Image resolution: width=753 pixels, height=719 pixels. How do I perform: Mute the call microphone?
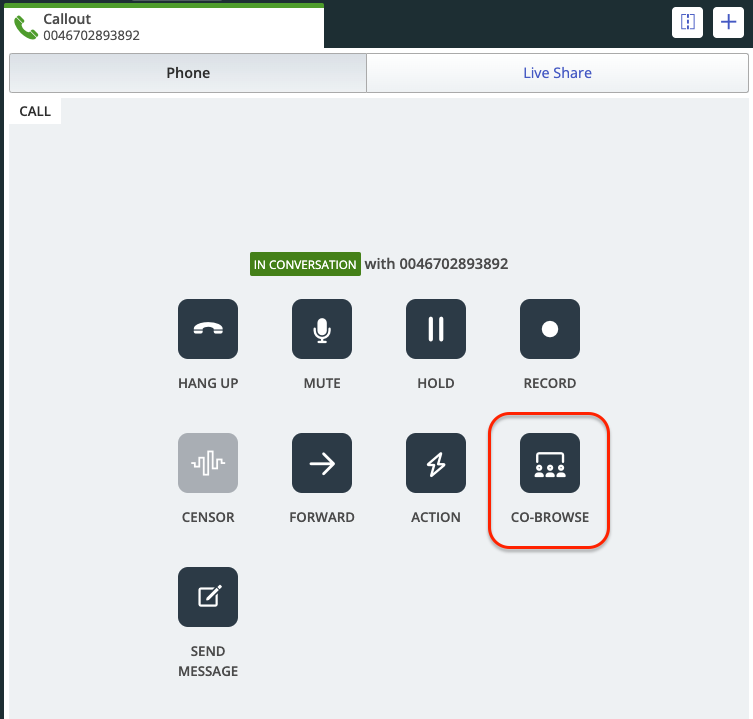321,329
